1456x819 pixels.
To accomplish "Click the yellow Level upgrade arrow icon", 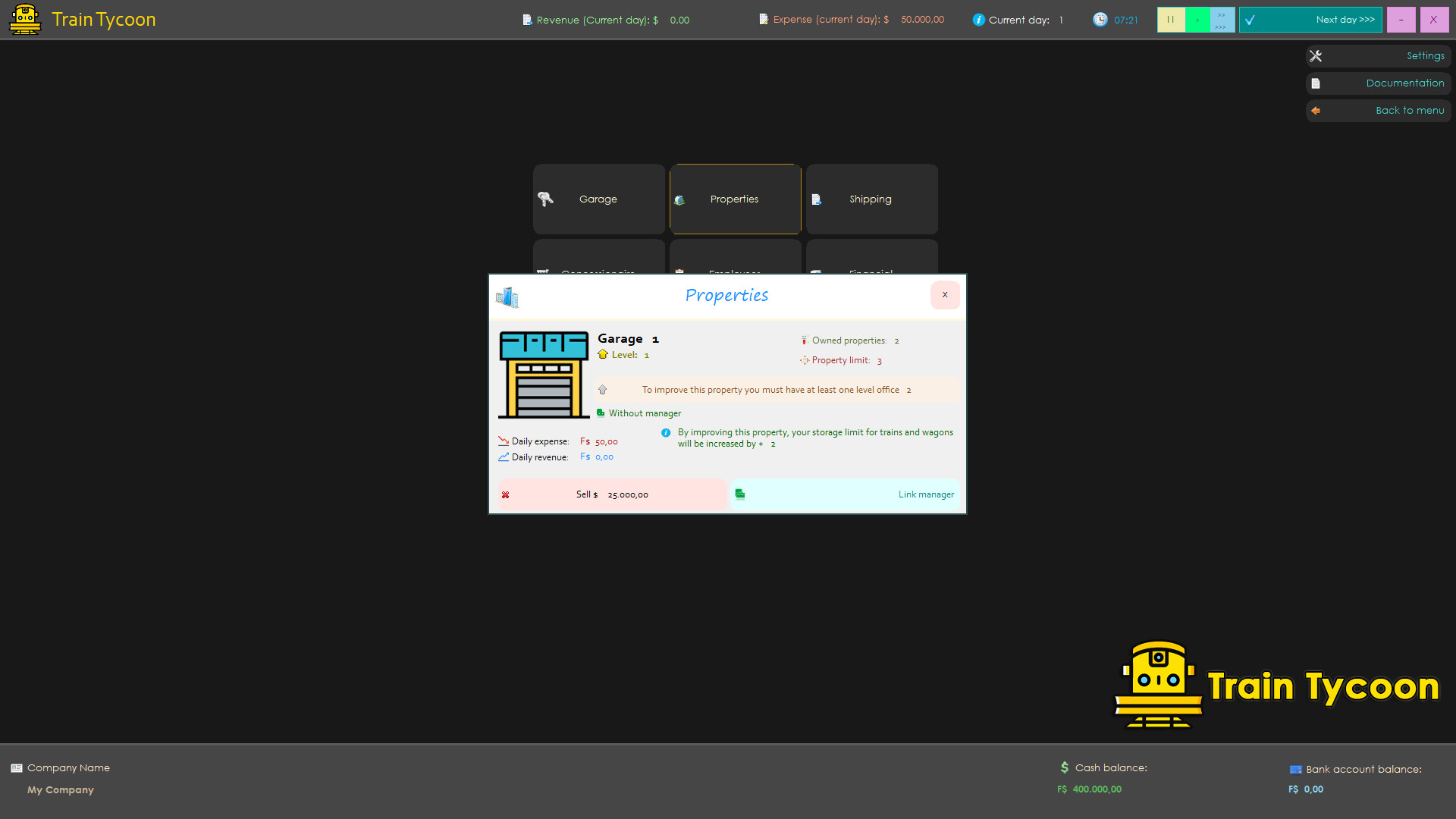I will point(602,354).
